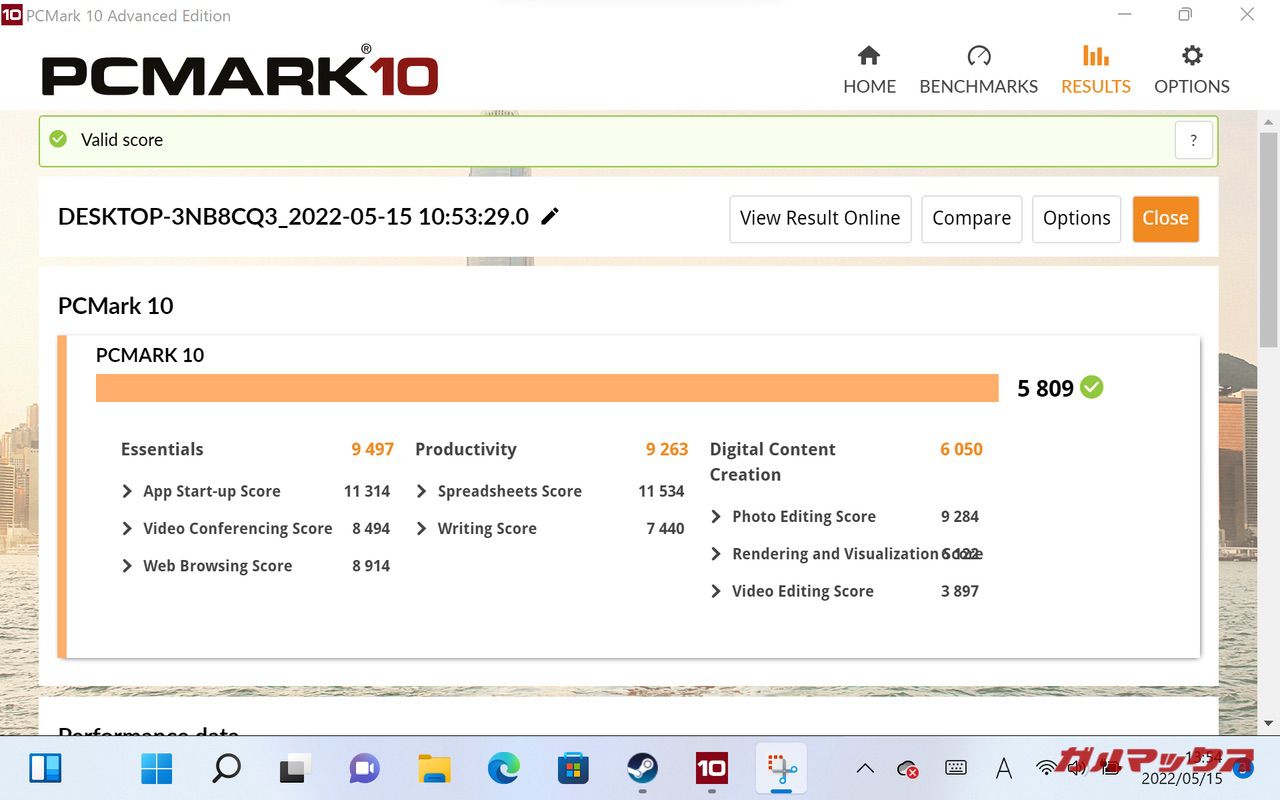This screenshot has height=800, width=1280.
Task: Expand Spreadsheets Score details
Action: click(422, 491)
